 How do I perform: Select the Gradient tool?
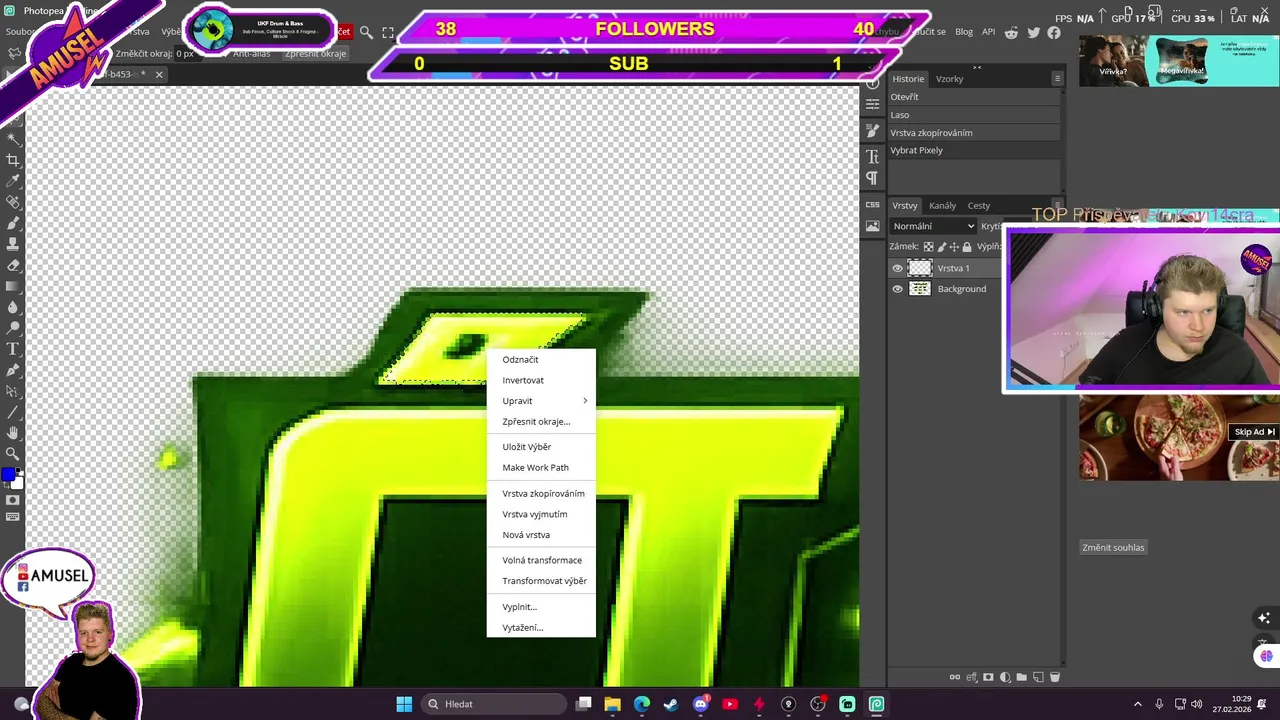tap(13, 286)
